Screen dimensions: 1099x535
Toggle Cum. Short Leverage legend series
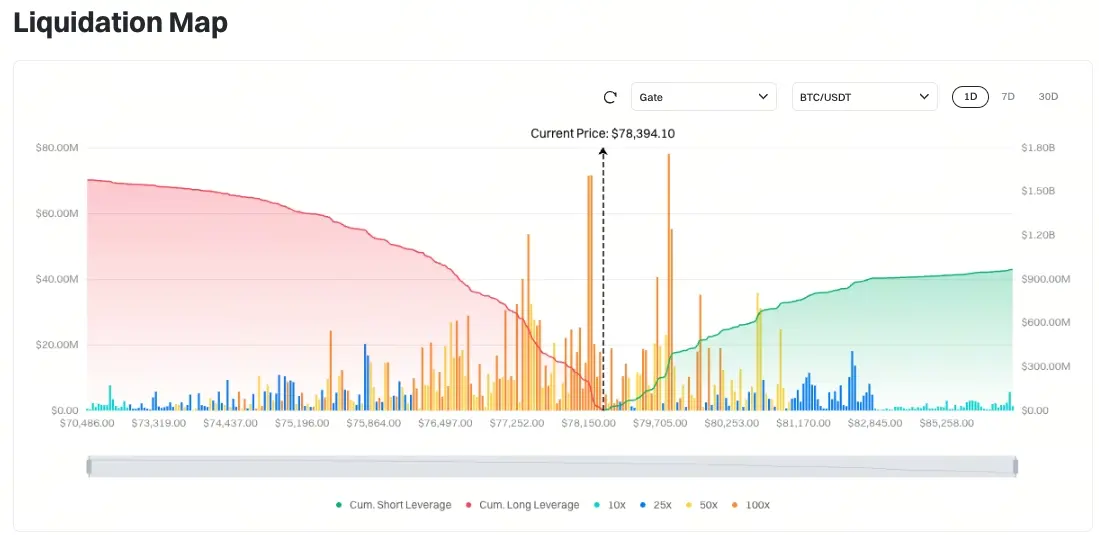[394, 505]
